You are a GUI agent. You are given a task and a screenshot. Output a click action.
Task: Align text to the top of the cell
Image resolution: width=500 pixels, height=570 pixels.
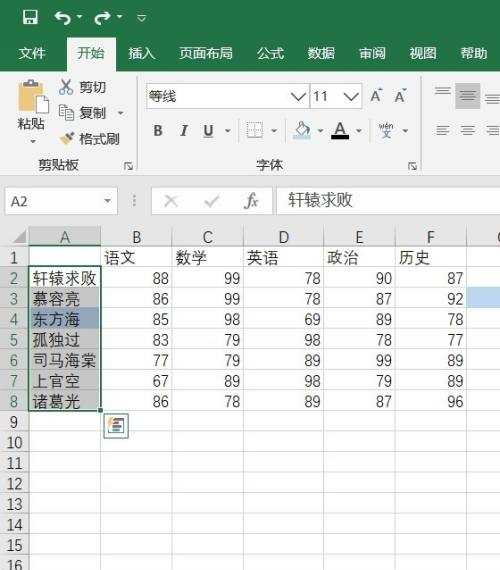click(x=443, y=91)
